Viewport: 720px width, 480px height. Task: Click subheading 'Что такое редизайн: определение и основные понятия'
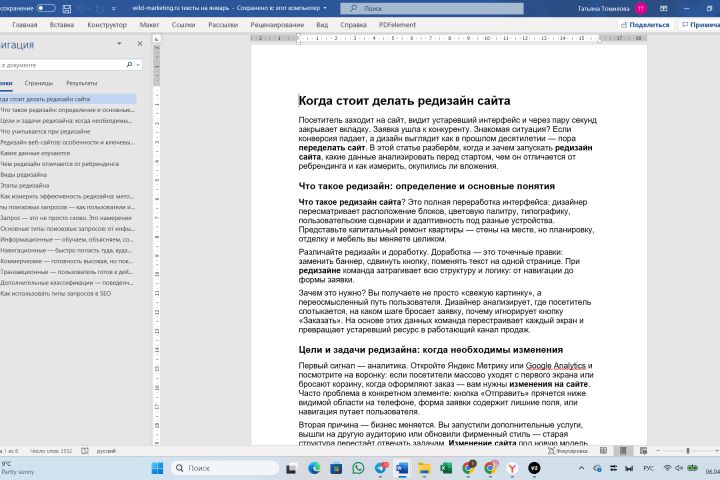coord(427,186)
